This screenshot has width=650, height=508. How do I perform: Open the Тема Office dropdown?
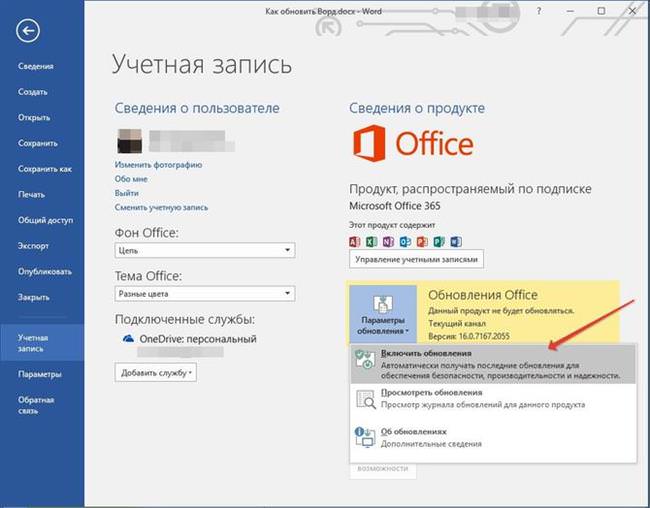coord(205,294)
